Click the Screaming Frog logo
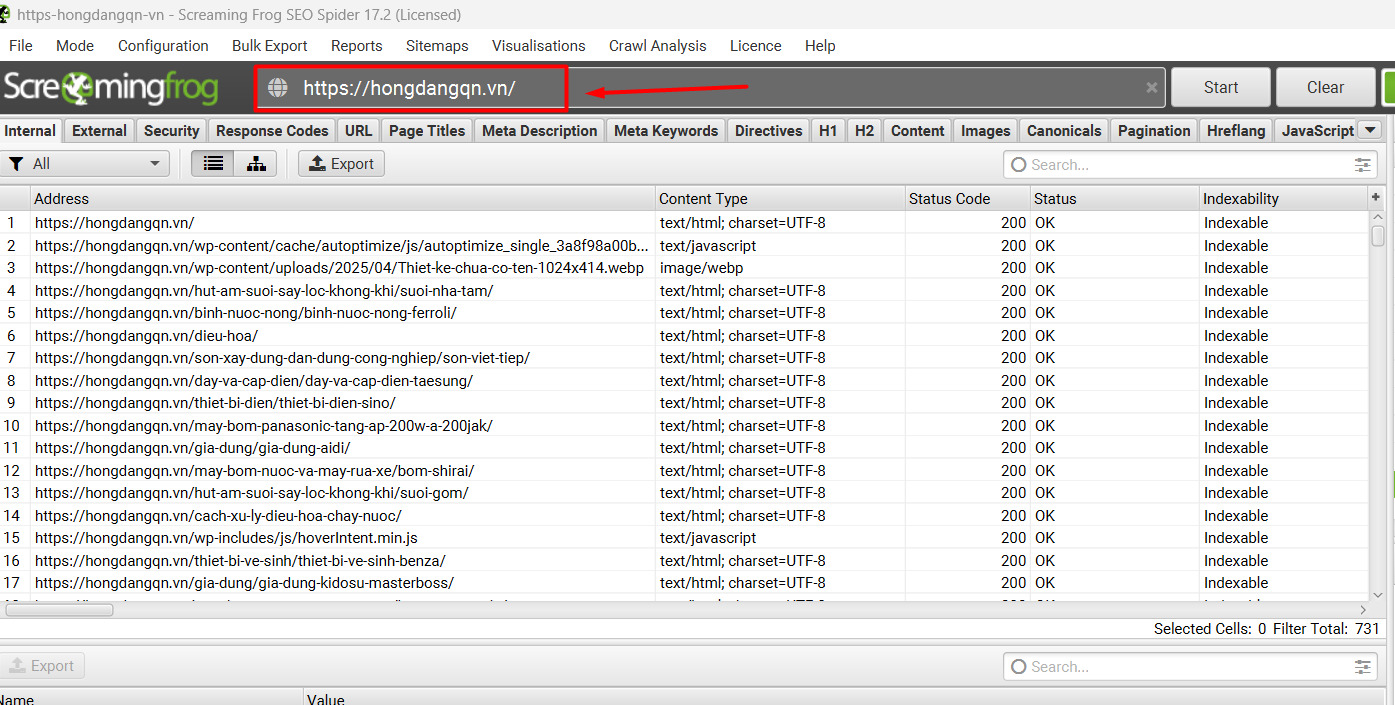Viewport: 1395px width, 705px height. coord(110,88)
